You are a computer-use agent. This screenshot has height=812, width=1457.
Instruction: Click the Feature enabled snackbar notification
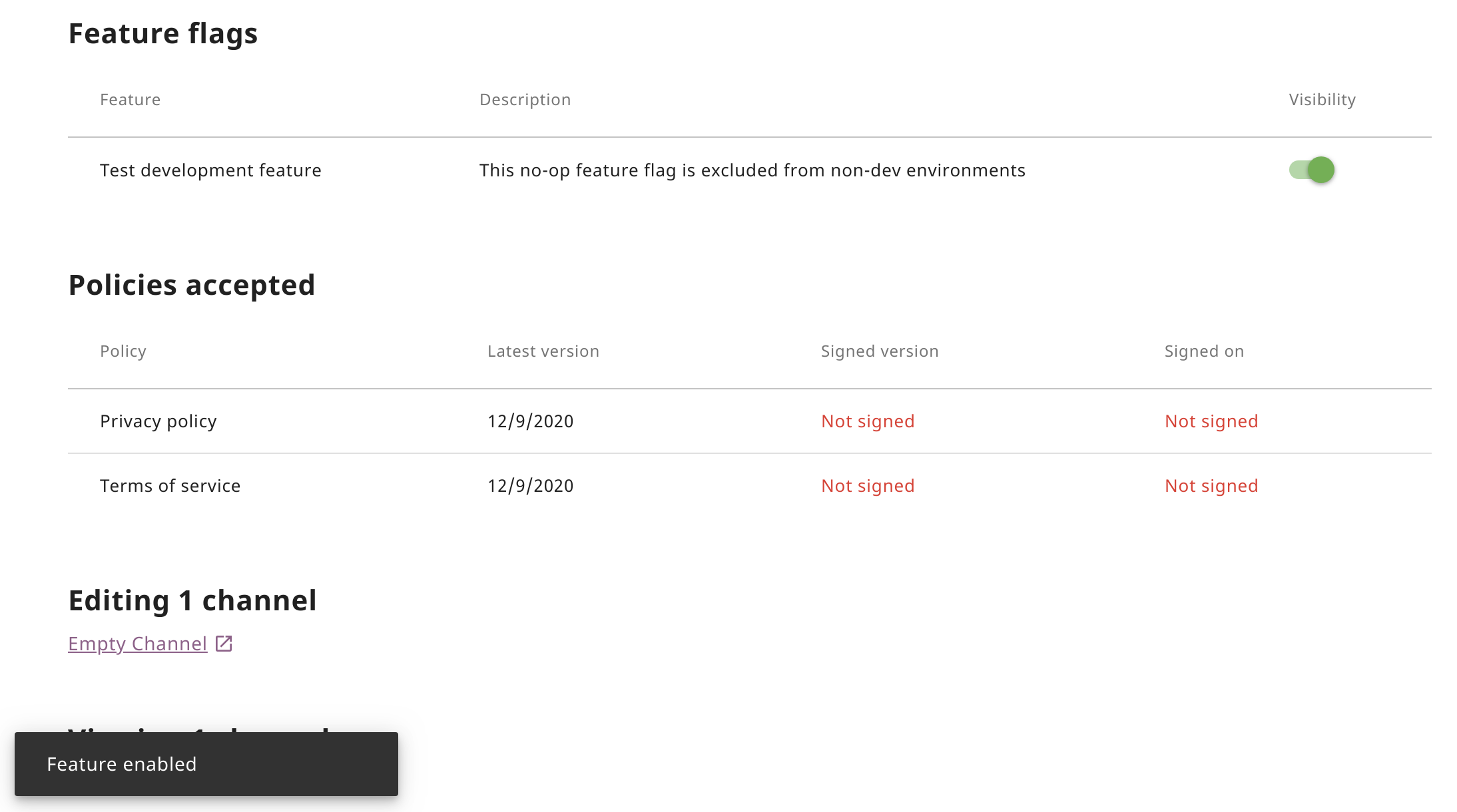click(x=206, y=764)
